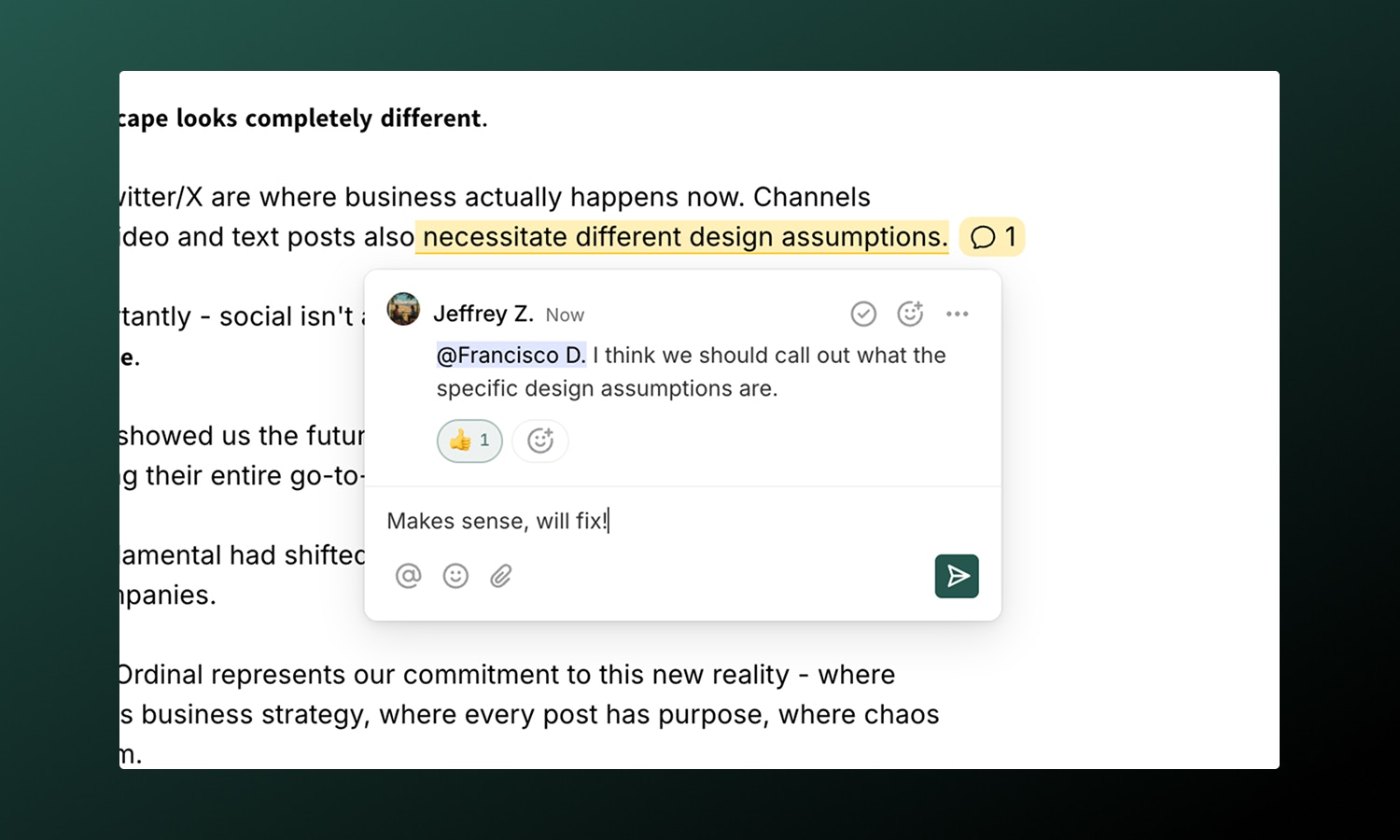
Task: Attach a file with the paperclip icon
Action: [x=501, y=576]
